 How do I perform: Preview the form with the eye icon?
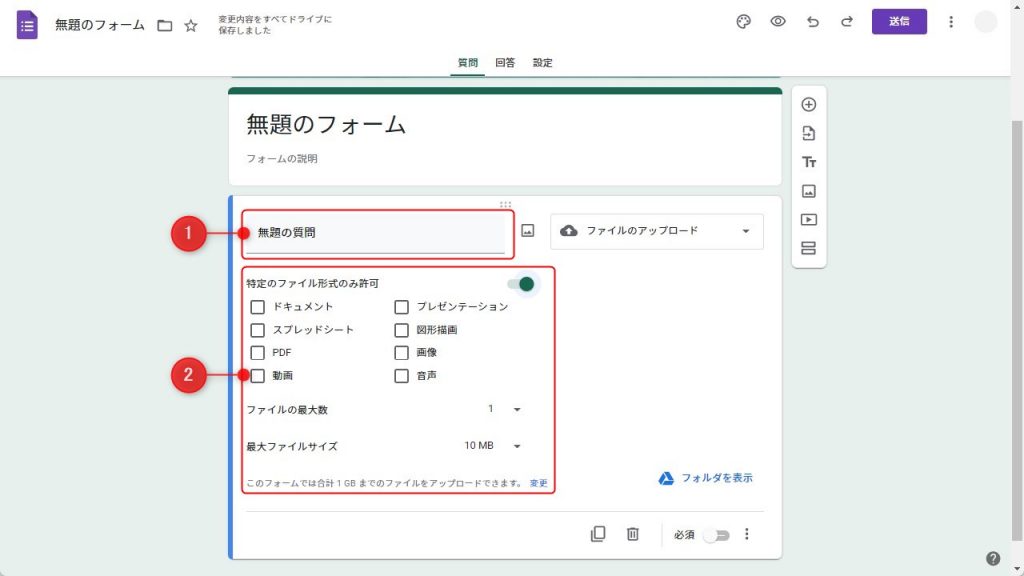tap(778, 22)
